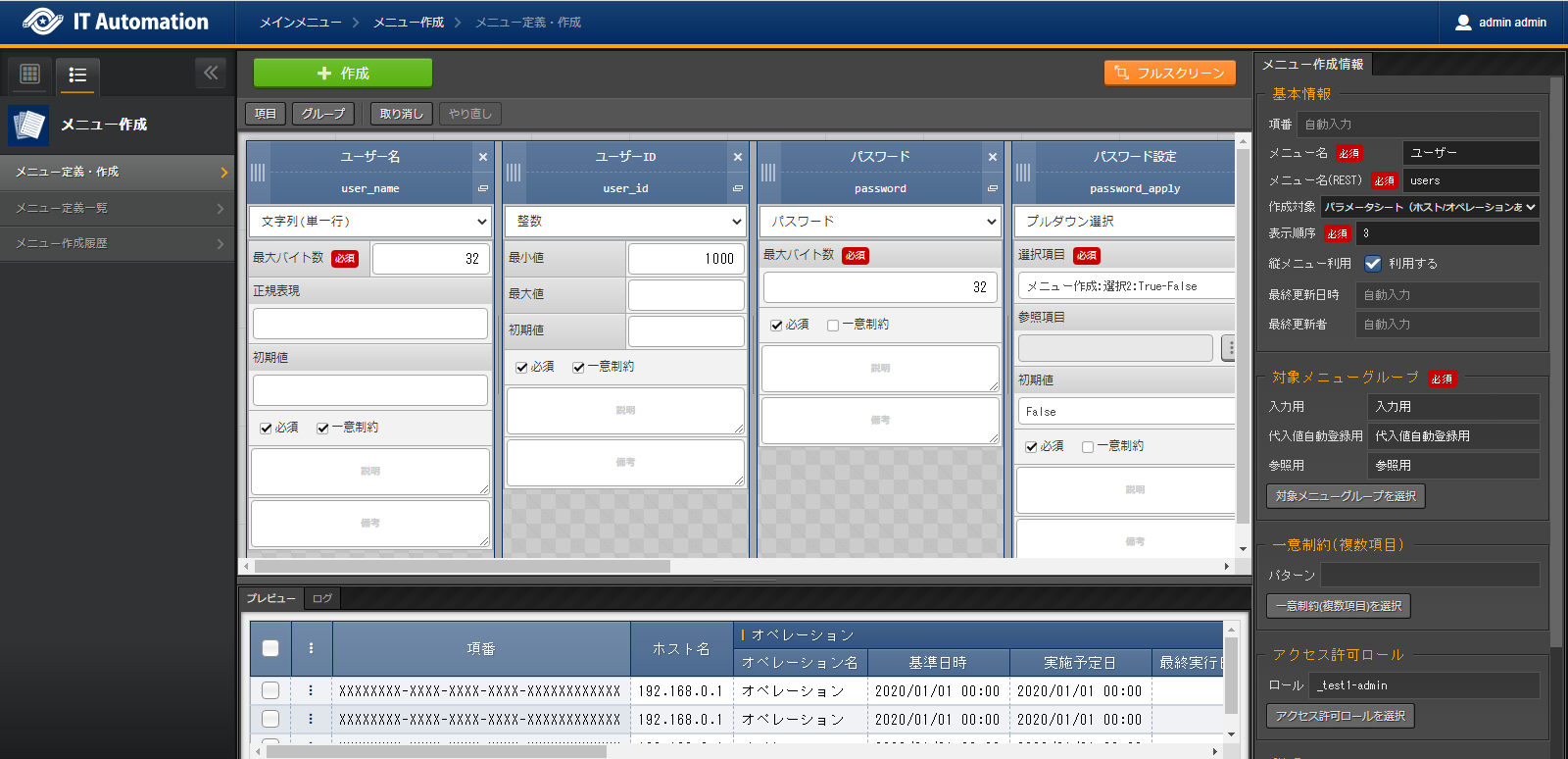Click 対象メニューグループを選択 button
Image resolution: width=1568 pixels, height=759 pixels.
(x=1346, y=496)
